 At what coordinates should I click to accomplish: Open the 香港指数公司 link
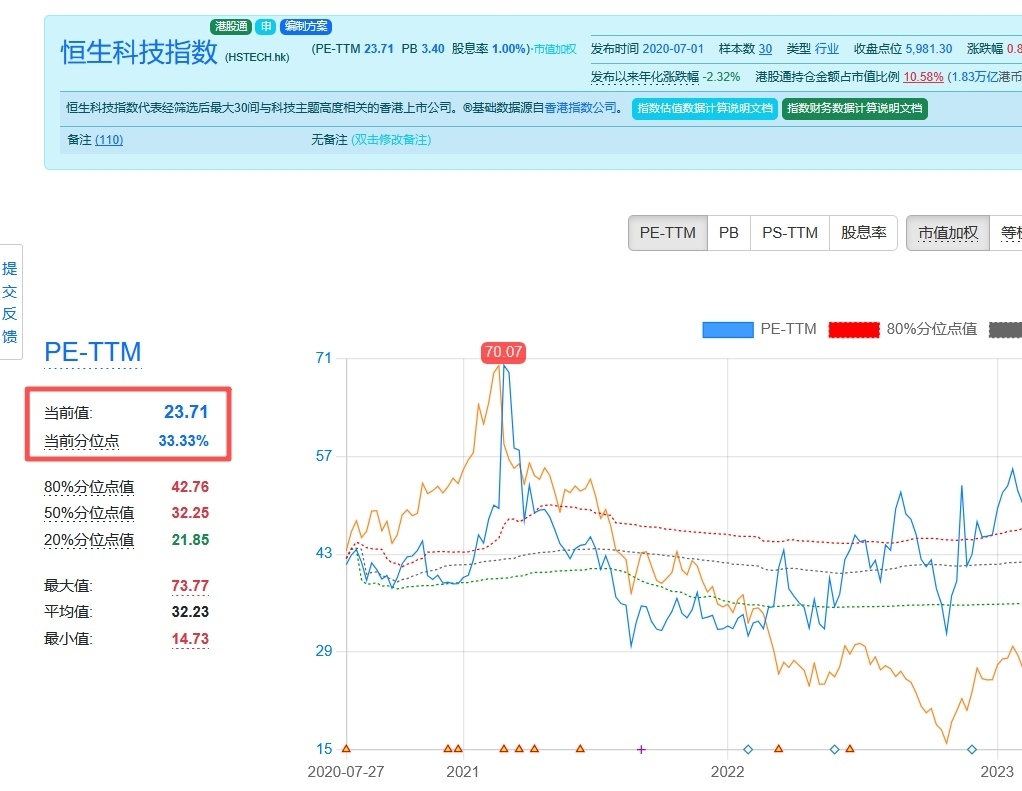tap(580, 108)
